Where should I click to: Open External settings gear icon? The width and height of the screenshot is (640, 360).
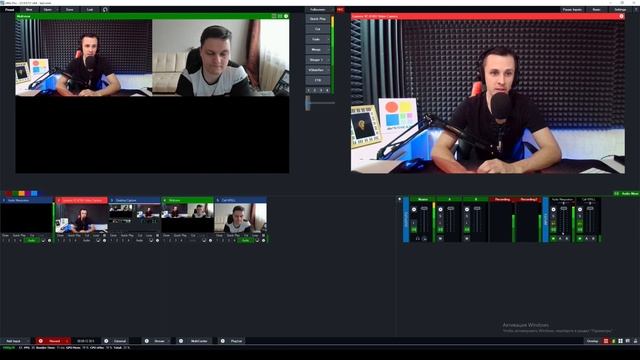pos(106,341)
